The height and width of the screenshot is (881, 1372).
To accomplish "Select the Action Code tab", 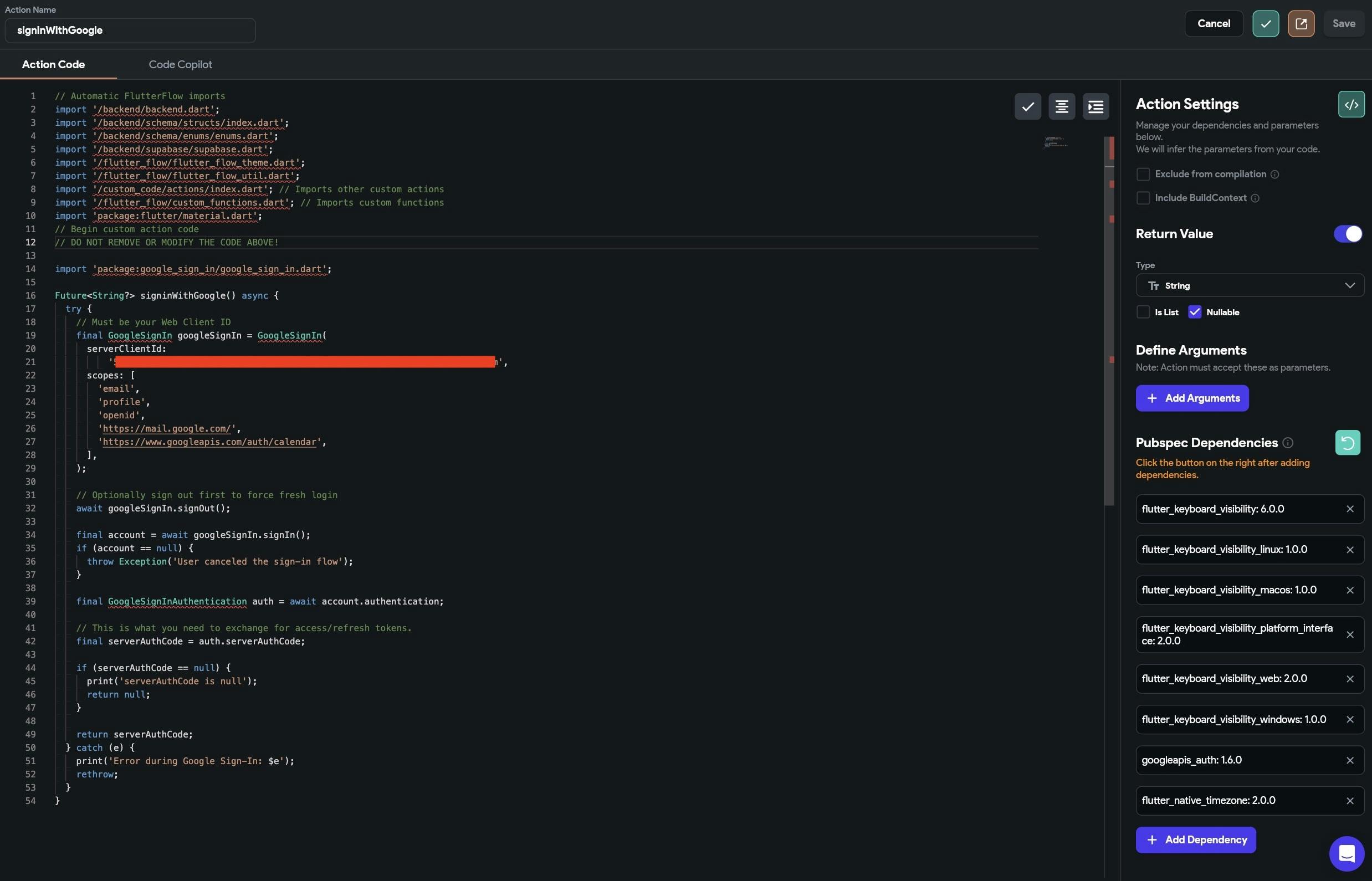I will point(53,65).
